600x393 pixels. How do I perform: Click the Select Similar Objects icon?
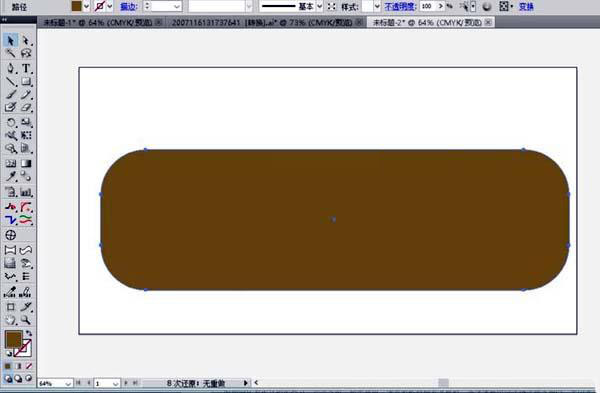[x=465, y=7]
